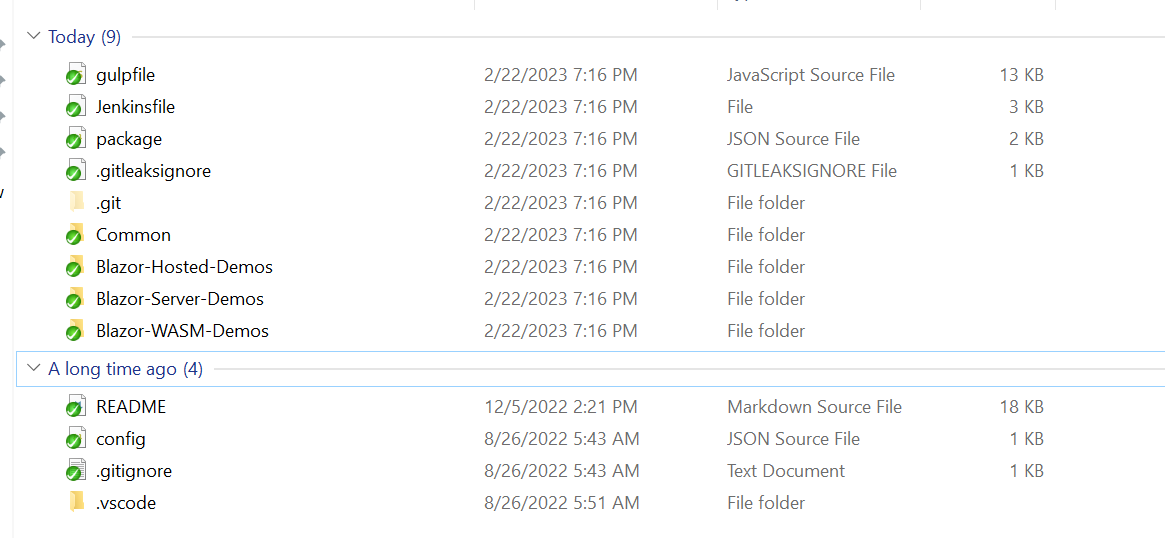1165x538 pixels.
Task: Click the .vscode folder icon
Action: 76,503
